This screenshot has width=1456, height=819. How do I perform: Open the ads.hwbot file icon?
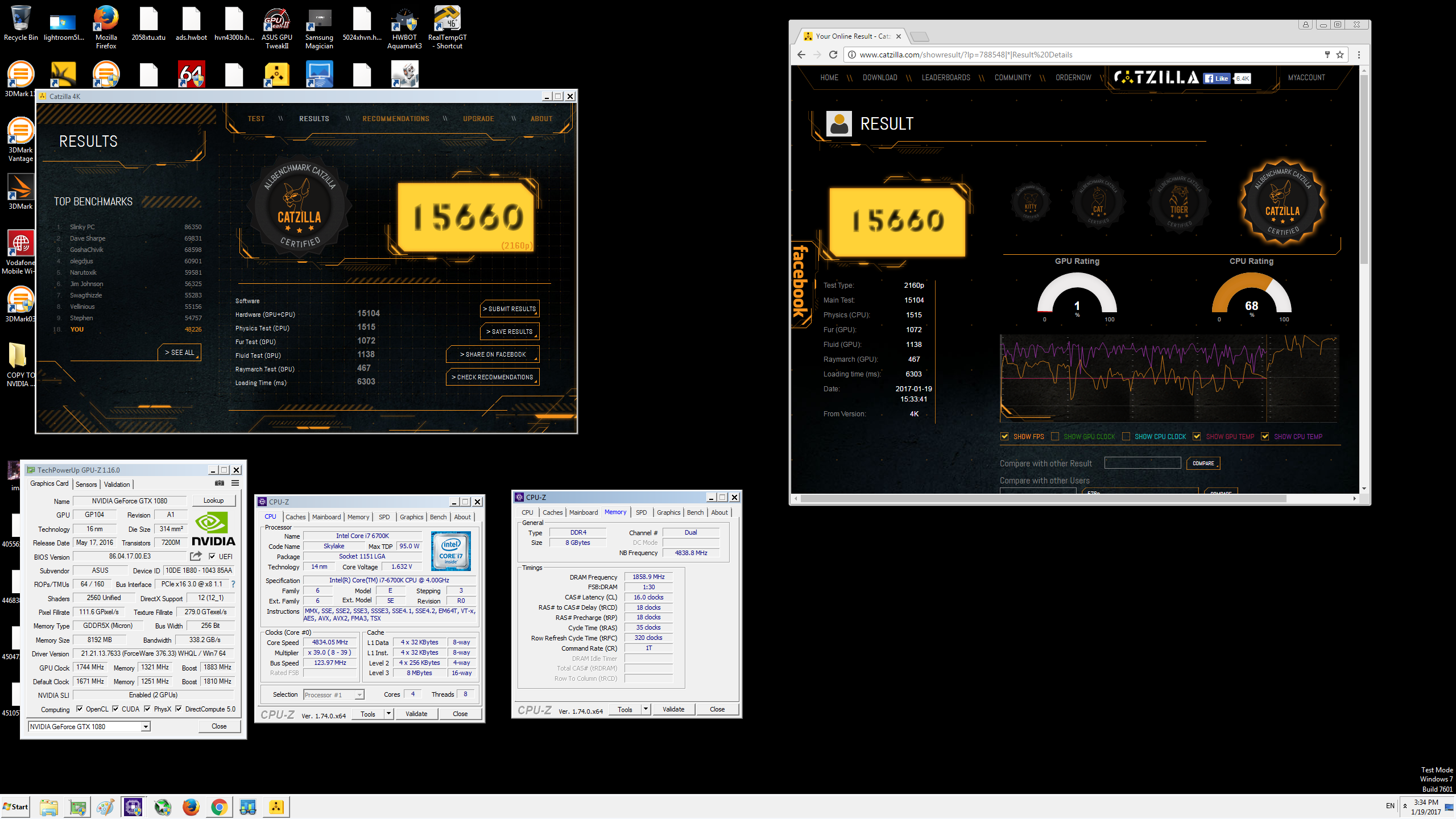point(191,24)
